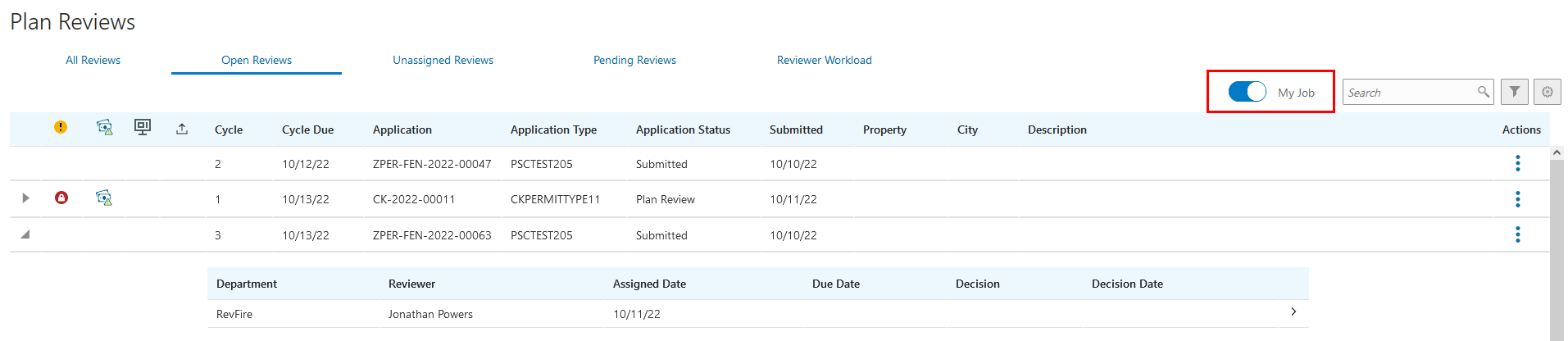
Task: Expand the CK-2022-00011 review row
Action: [x=25, y=198]
